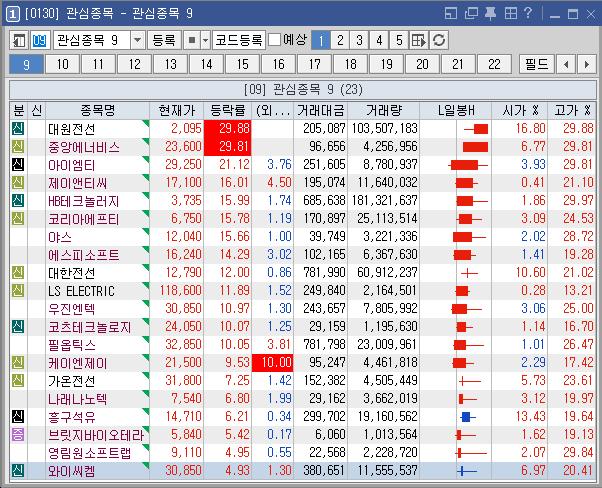The height and width of the screenshot is (488, 602).
Task: Click 가온전선 price 31,800
Action: (183, 381)
